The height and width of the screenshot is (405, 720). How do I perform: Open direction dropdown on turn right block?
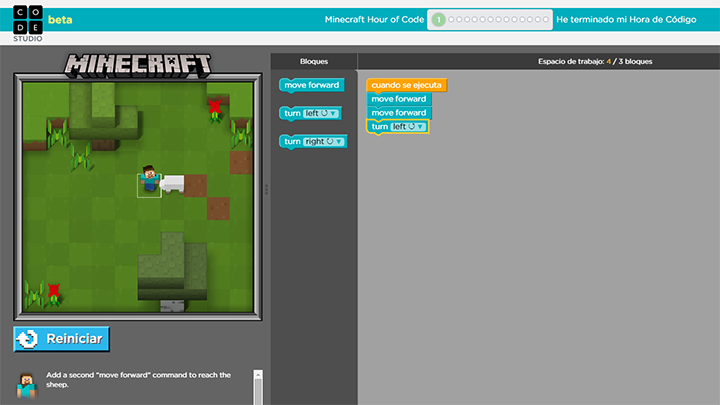pos(328,142)
